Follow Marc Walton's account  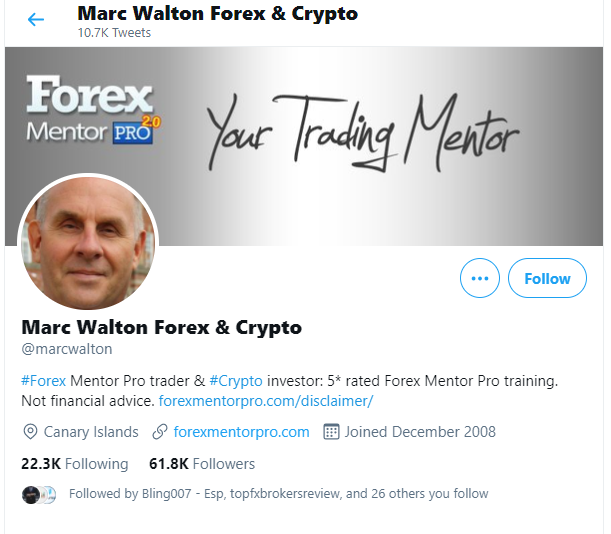pos(547,278)
